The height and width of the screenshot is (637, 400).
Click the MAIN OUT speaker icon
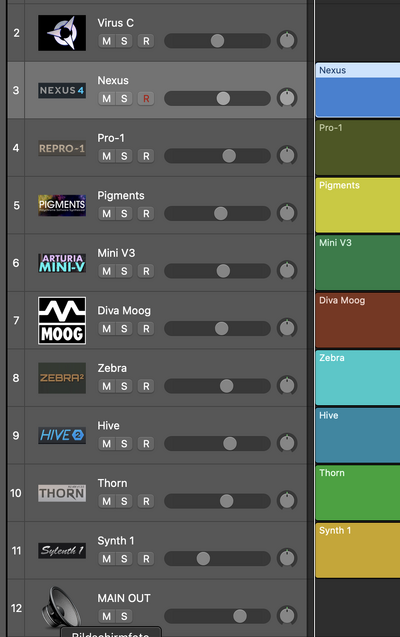point(61,608)
